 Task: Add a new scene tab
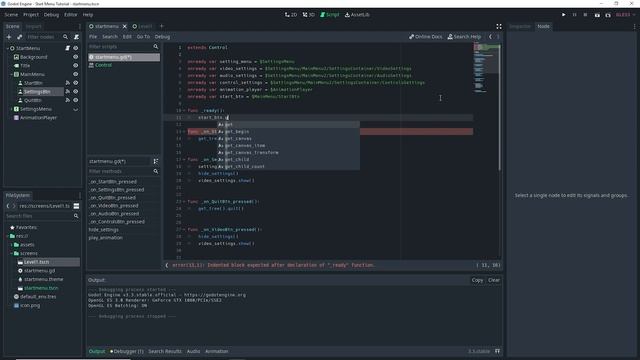pyautogui.click(x=162, y=26)
